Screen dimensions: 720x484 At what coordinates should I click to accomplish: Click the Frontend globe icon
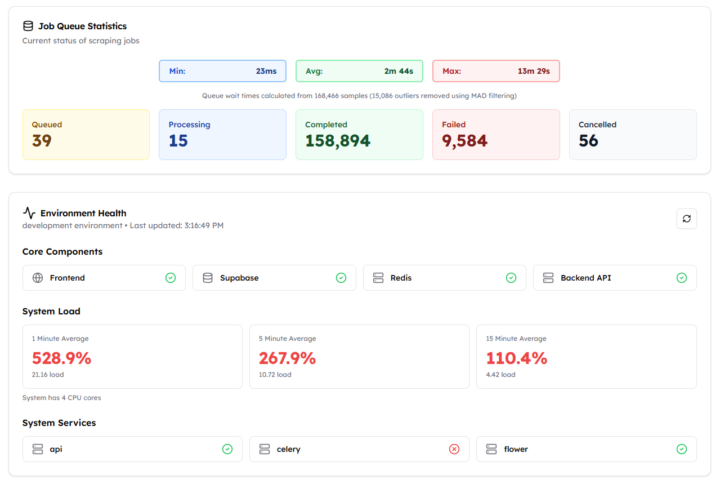point(38,278)
